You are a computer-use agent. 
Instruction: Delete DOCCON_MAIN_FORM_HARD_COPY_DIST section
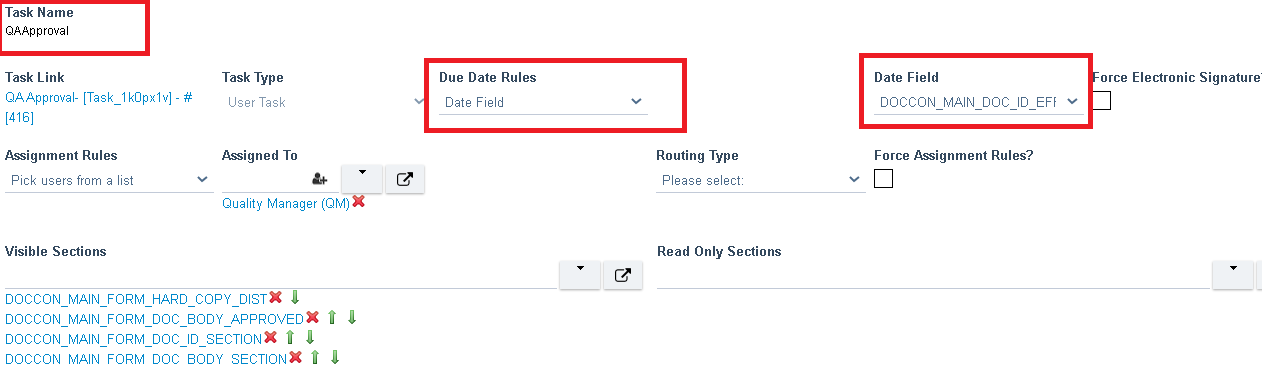click(x=276, y=298)
